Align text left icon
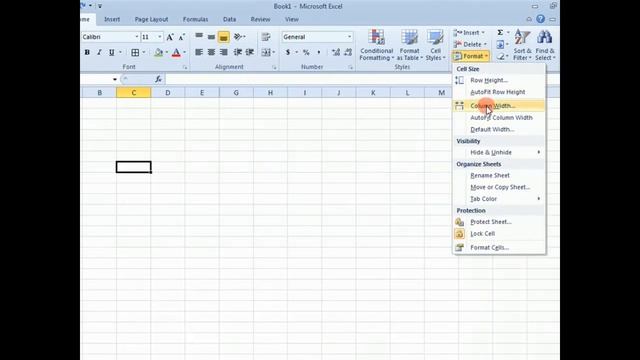The image size is (640, 360). tap(199, 52)
